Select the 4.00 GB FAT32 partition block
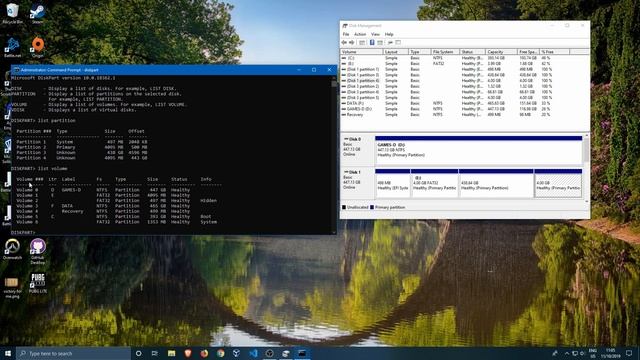This screenshot has height=360, width=640. point(434,183)
